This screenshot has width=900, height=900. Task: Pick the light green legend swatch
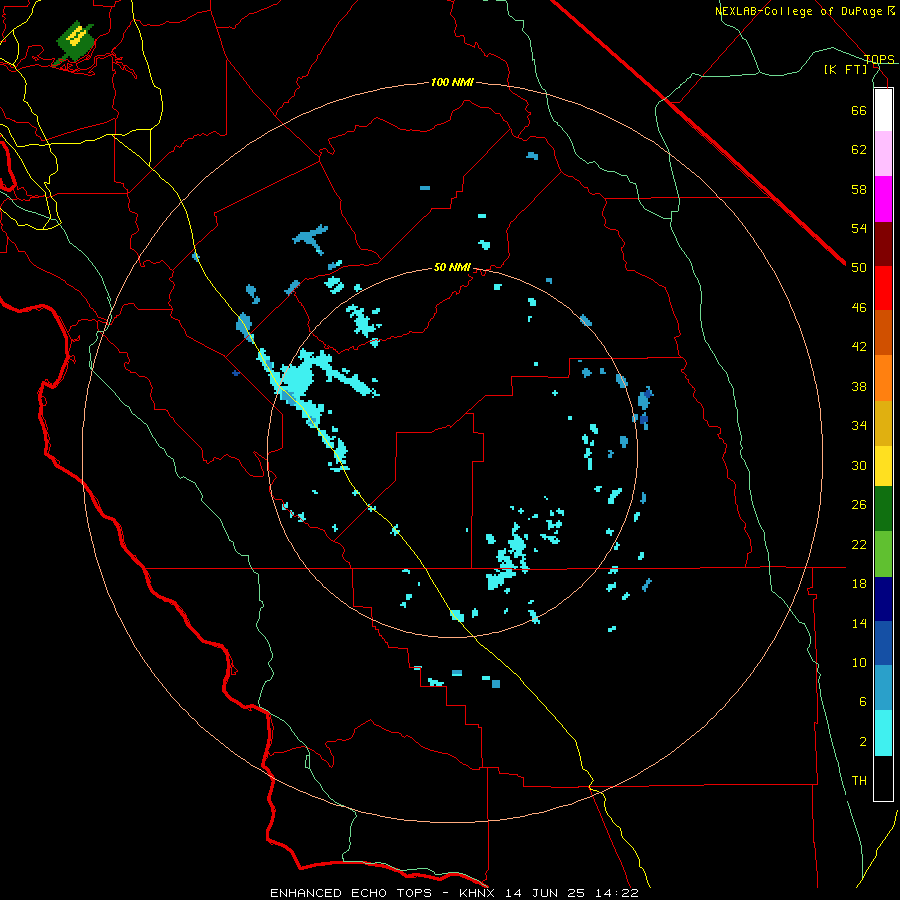(883, 554)
